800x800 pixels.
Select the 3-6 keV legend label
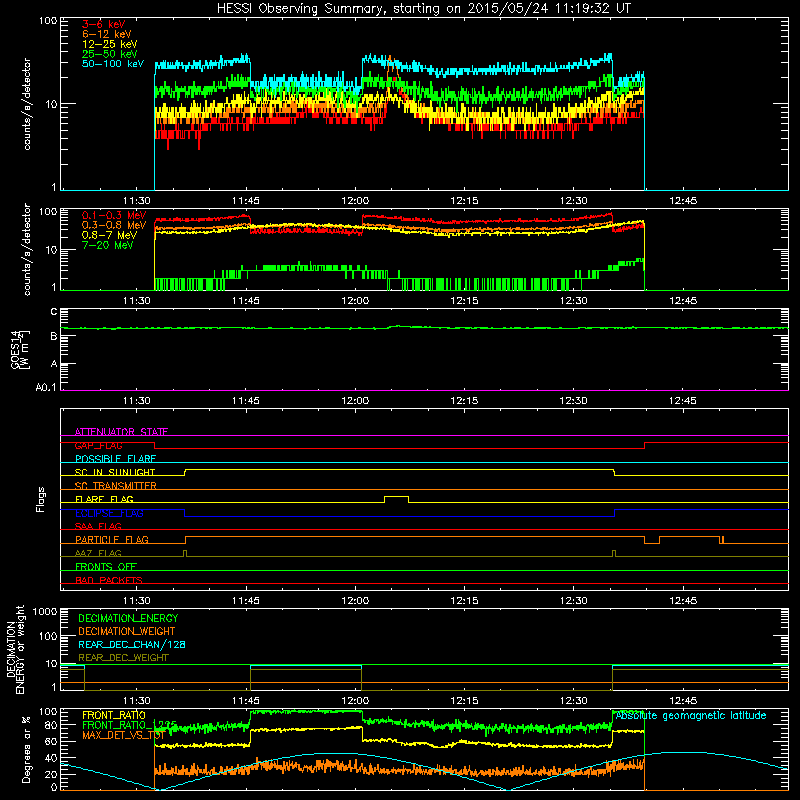pyautogui.click(x=104, y=24)
